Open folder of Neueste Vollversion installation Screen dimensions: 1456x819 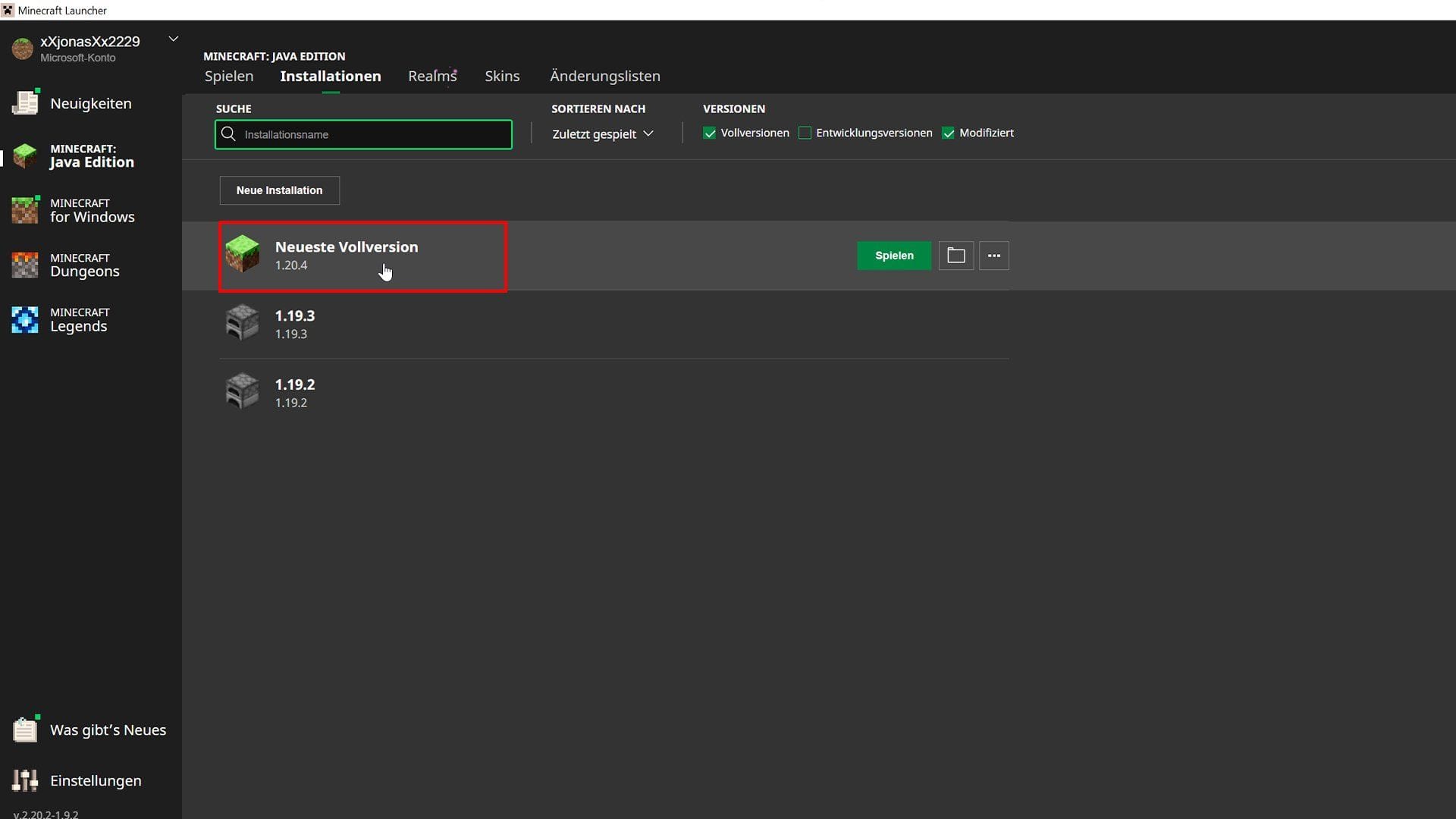[x=955, y=256]
